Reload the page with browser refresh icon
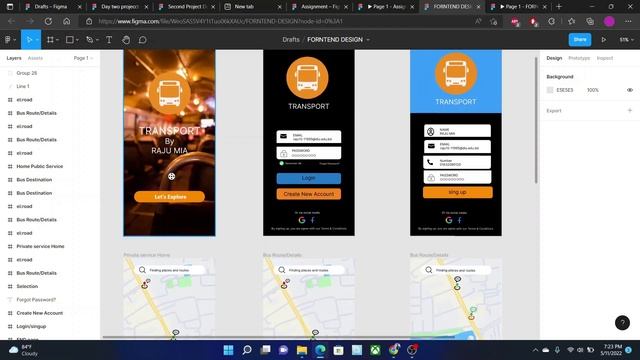This screenshot has width=640, height=360. (48, 21)
